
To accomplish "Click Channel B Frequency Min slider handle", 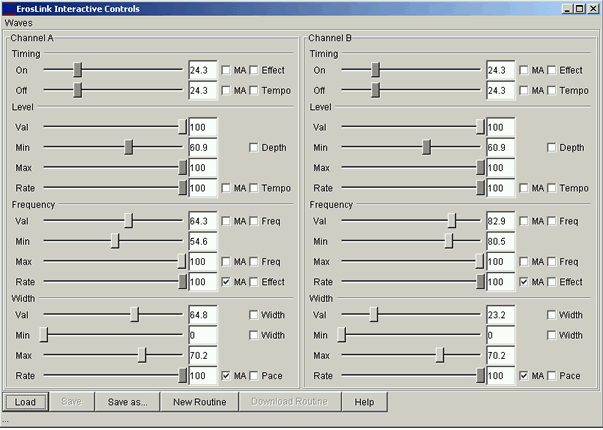I will coord(449,241).
